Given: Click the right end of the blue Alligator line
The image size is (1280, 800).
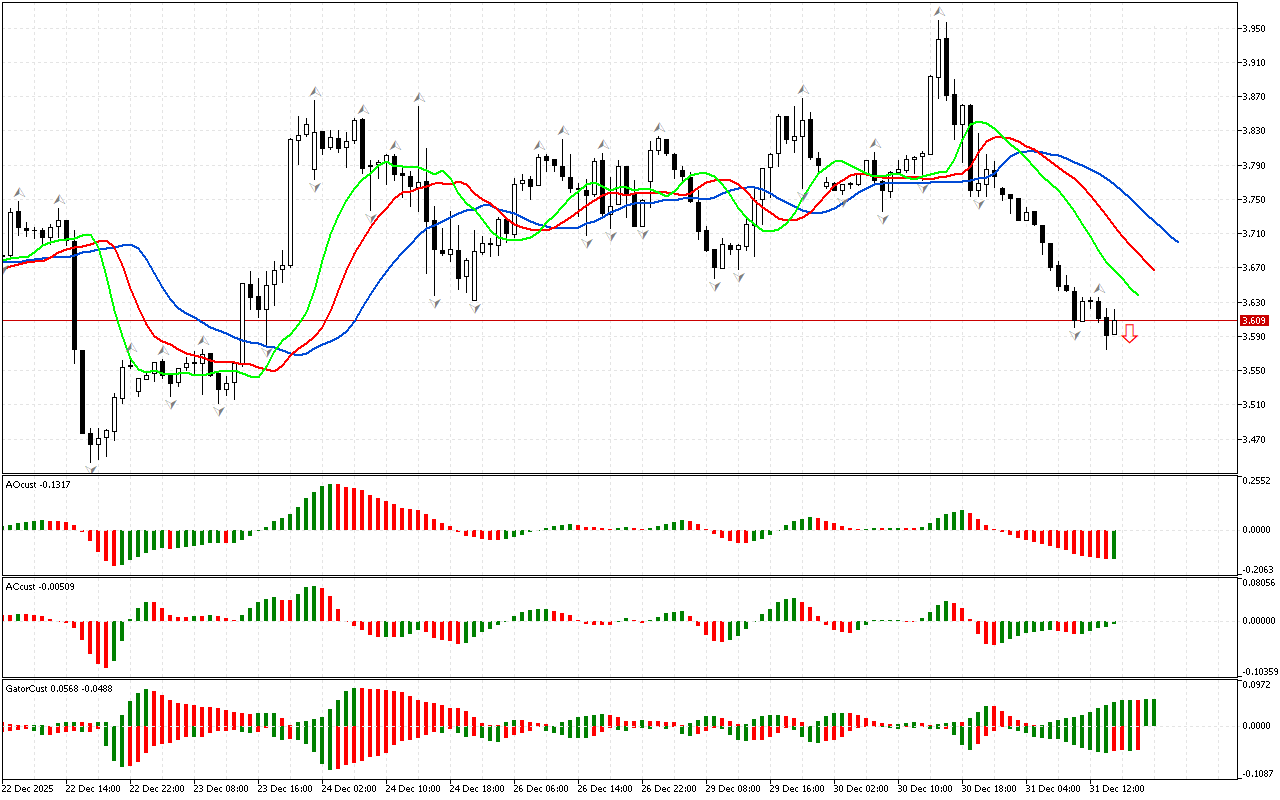Looking at the screenshot, I should 1177,241.
